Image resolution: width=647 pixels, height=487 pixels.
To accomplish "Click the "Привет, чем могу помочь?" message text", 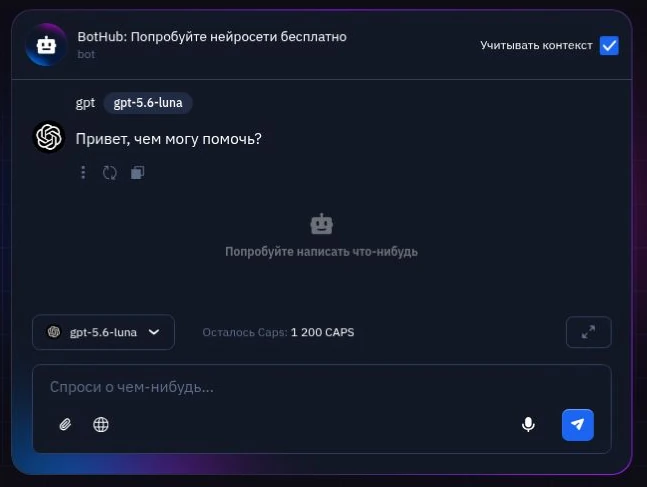I will pos(168,139).
